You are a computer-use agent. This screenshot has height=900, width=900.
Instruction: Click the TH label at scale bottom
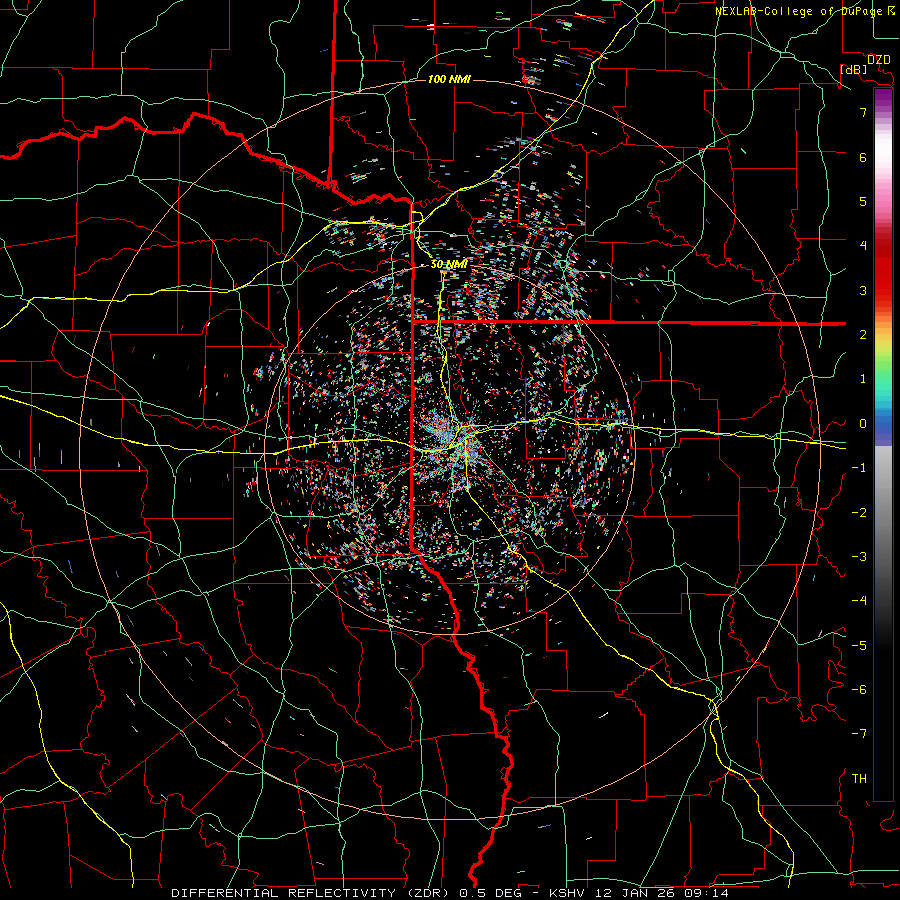tap(859, 779)
